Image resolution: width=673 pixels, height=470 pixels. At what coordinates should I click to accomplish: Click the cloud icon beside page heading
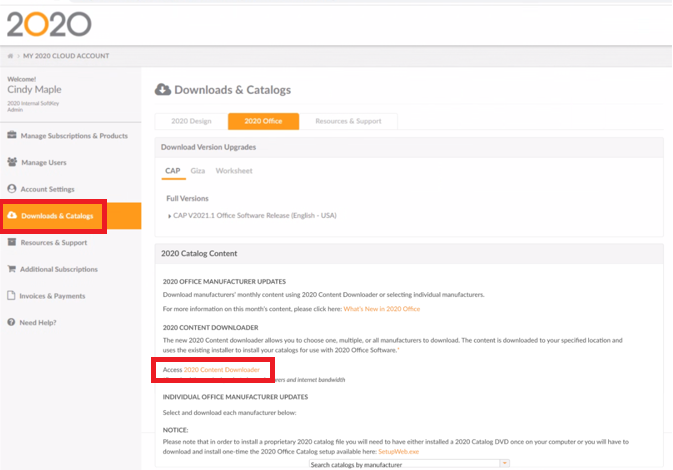[163, 89]
